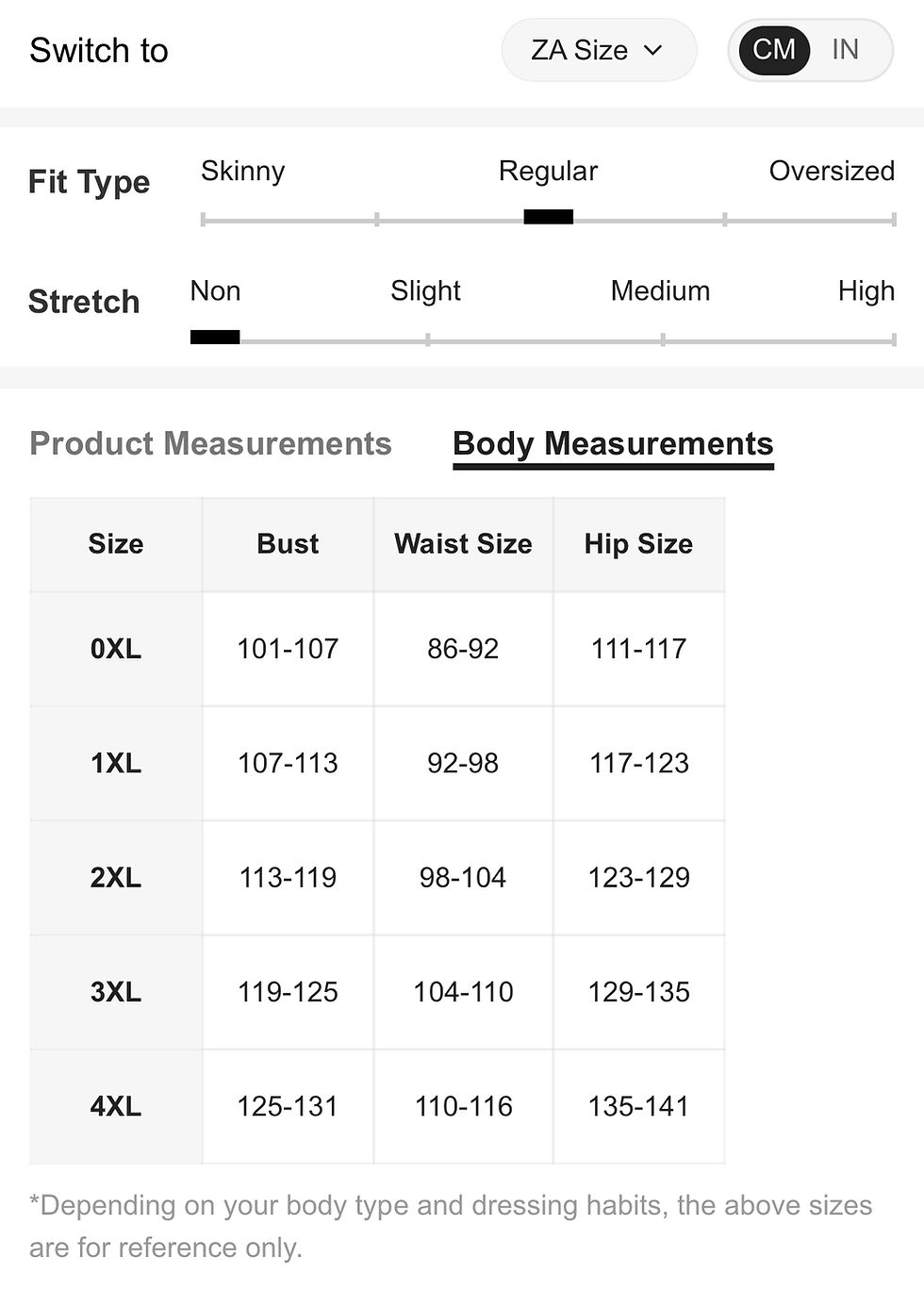Click the Hip Size column header
This screenshot has height=1290, width=924.
638,544
